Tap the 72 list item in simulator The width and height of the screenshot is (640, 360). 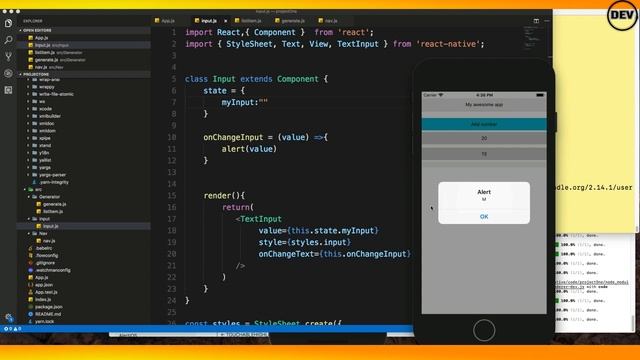484,154
